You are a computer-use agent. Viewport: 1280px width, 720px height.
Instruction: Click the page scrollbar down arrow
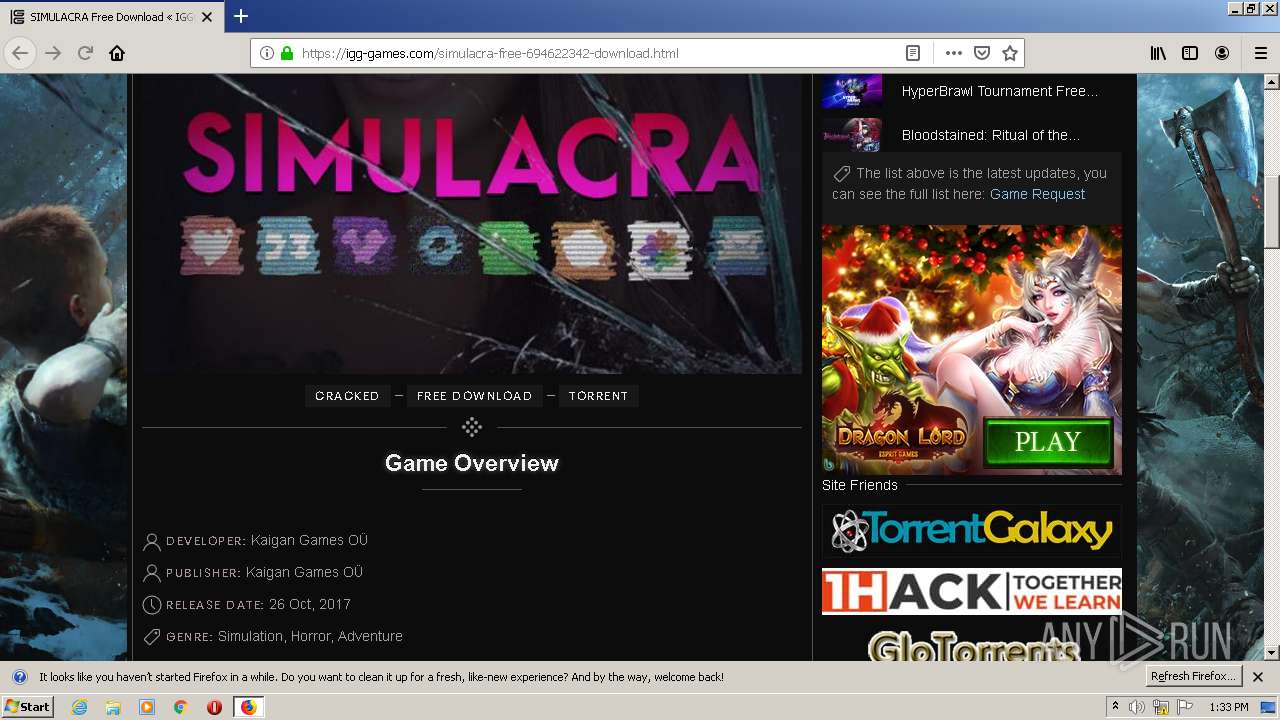(1272, 652)
